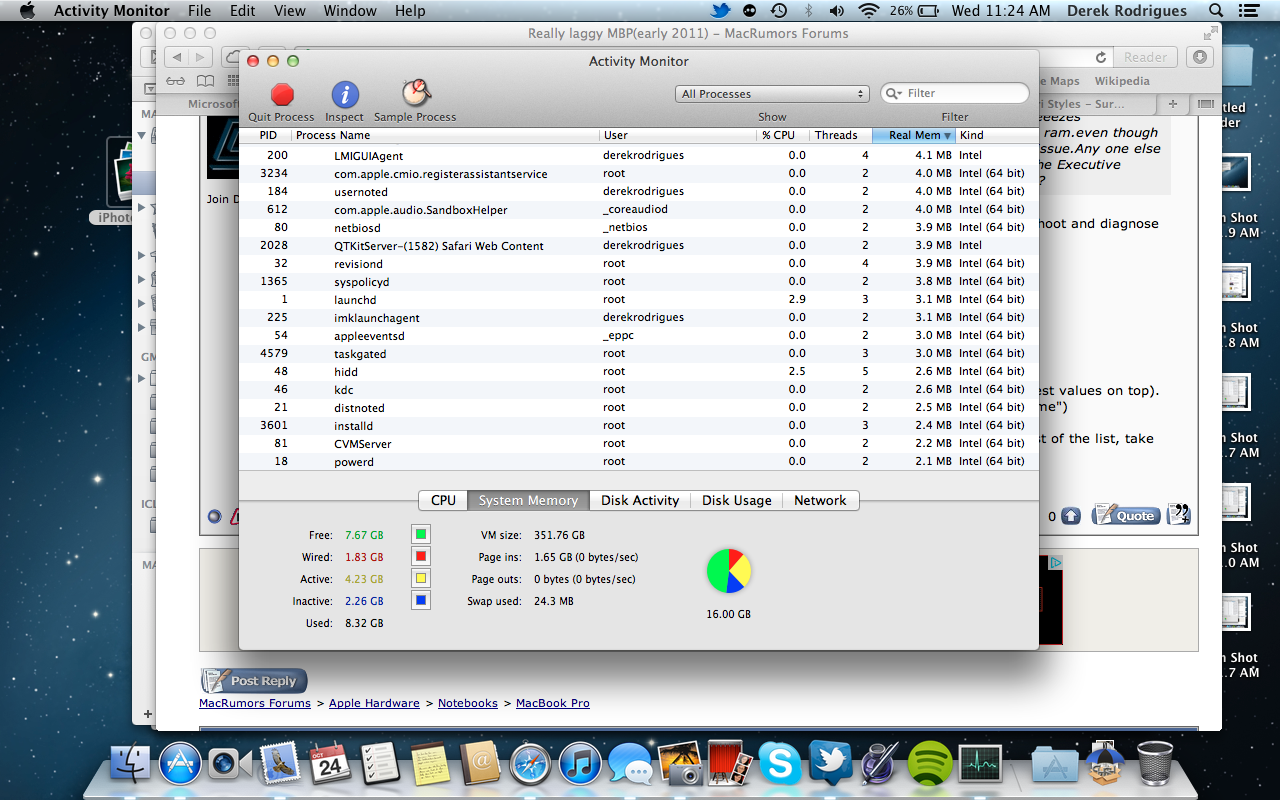This screenshot has height=800, width=1280.
Task: Launch Reminders checklist icon in Dock
Action: [x=380, y=766]
